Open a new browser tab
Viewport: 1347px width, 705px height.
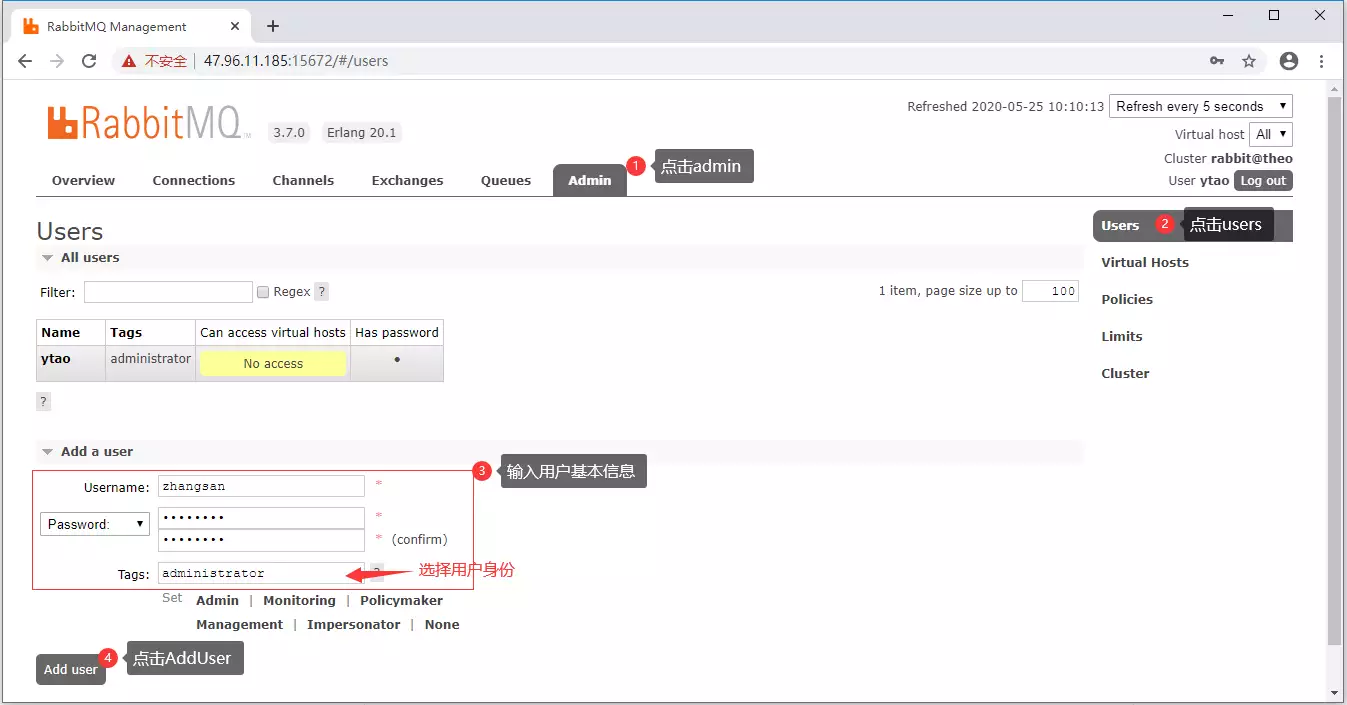[x=273, y=26]
